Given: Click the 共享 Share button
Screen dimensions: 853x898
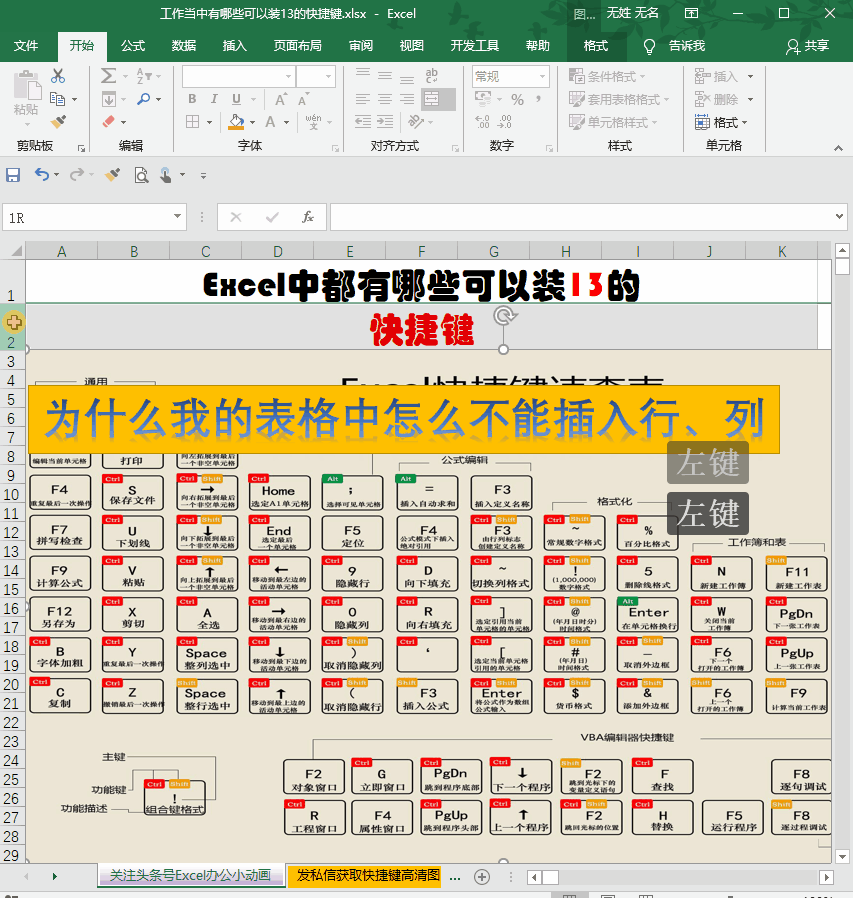Looking at the screenshot, I should (807, 46).
